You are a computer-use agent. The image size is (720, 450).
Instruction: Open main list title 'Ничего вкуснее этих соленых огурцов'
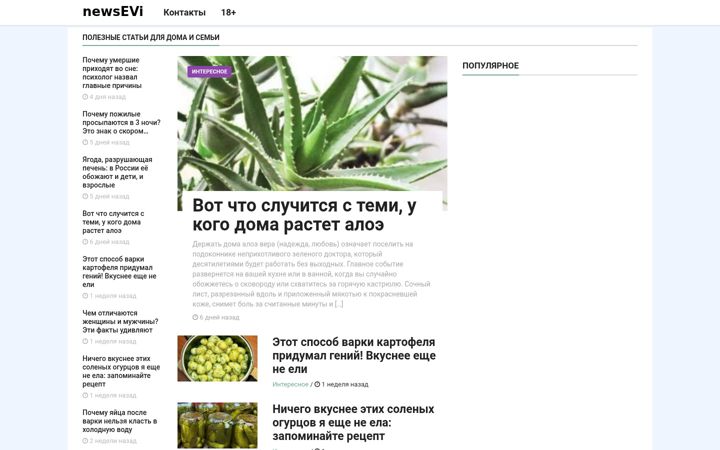click(x=353, y=422)
